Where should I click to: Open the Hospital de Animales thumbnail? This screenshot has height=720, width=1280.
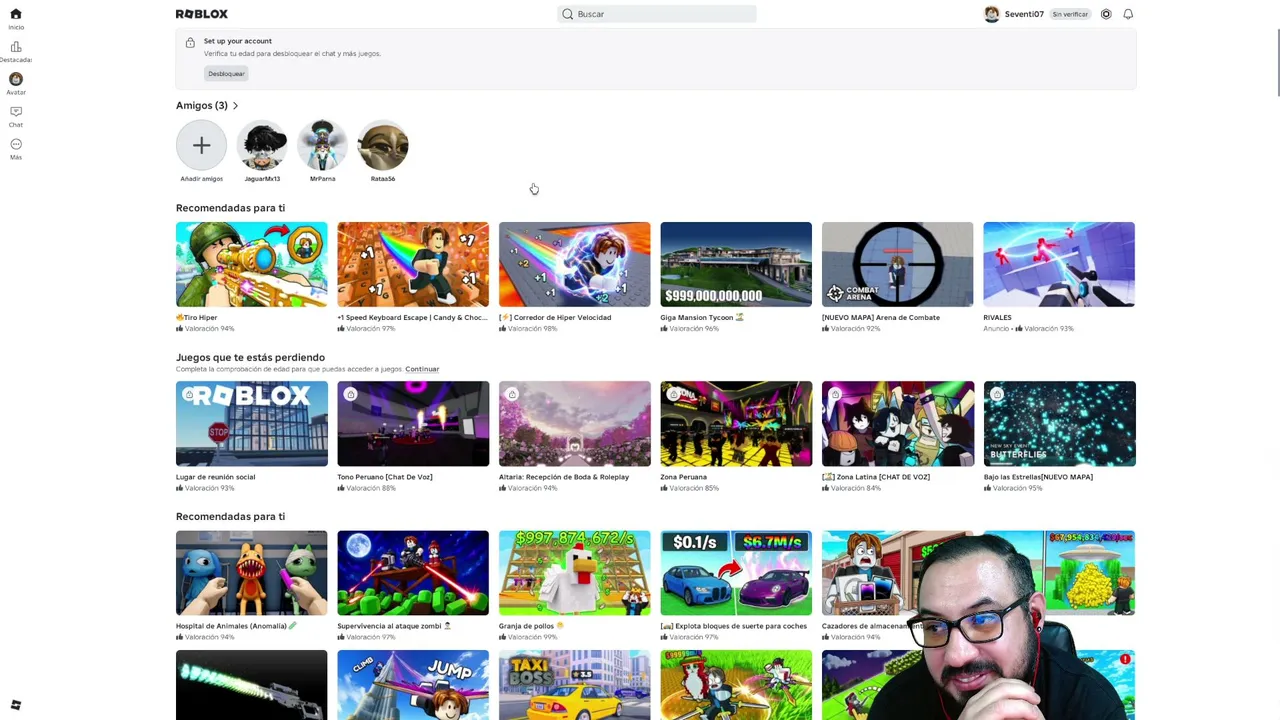[252, 573]
